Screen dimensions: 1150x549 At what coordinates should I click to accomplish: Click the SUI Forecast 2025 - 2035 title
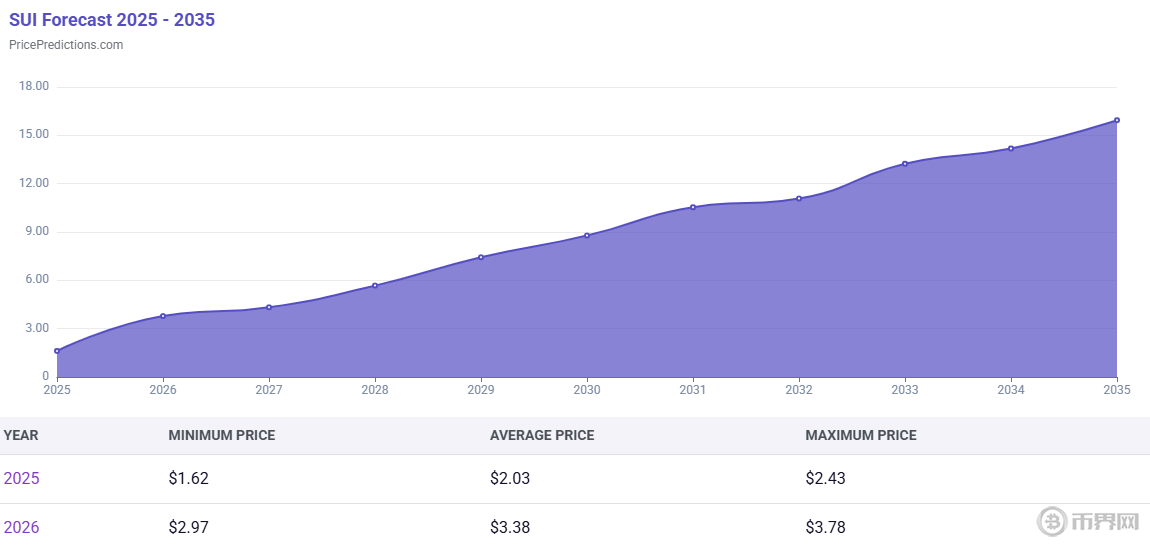pos(112,20)
